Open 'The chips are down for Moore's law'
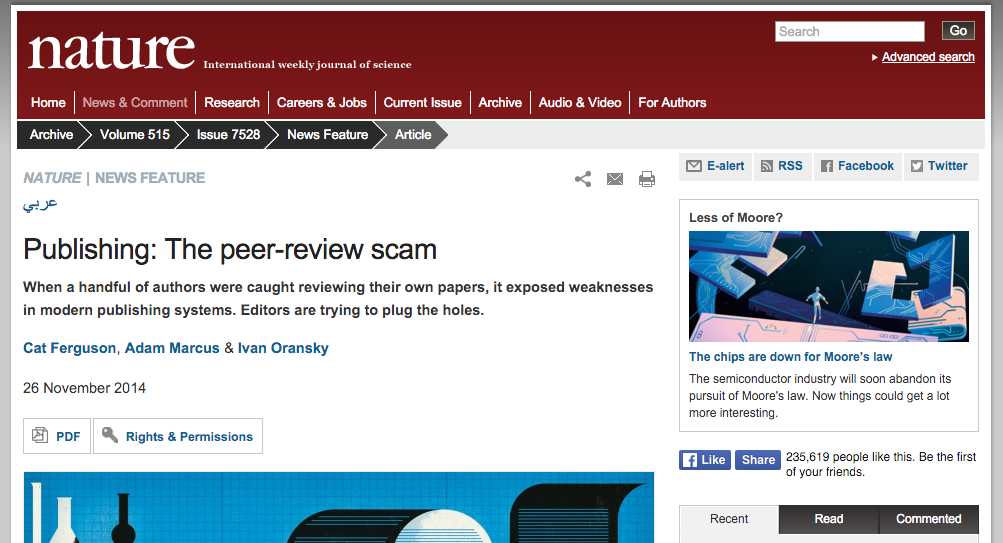This screenshot has height=543, width=1003. tap(790, 357)
